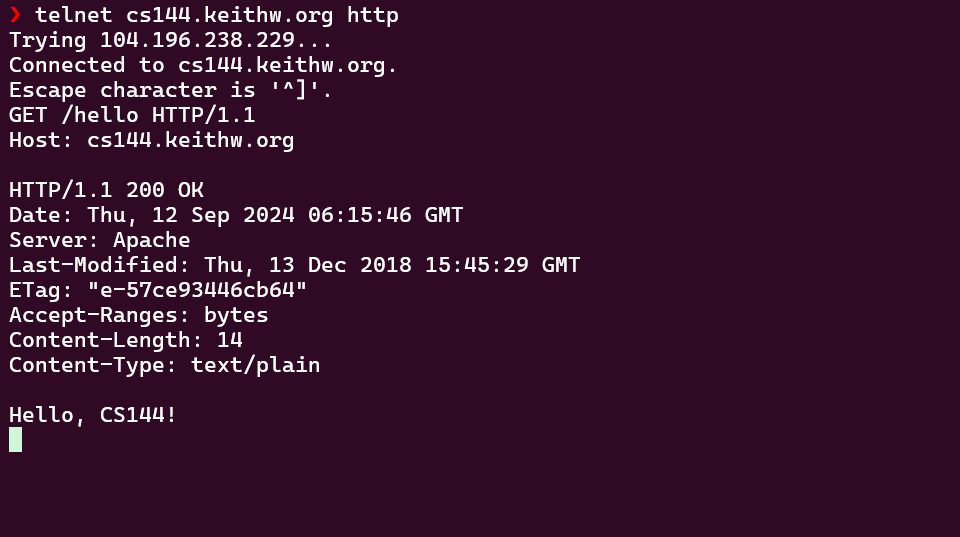This screenshot has width=960, height=537.
Task: Click the Escape character line
Action: 170,90
